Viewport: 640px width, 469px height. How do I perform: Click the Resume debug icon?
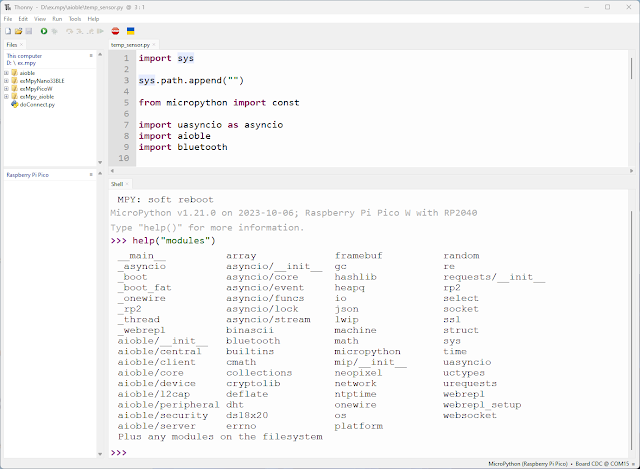pyautogui.click(x=100, y=31)
